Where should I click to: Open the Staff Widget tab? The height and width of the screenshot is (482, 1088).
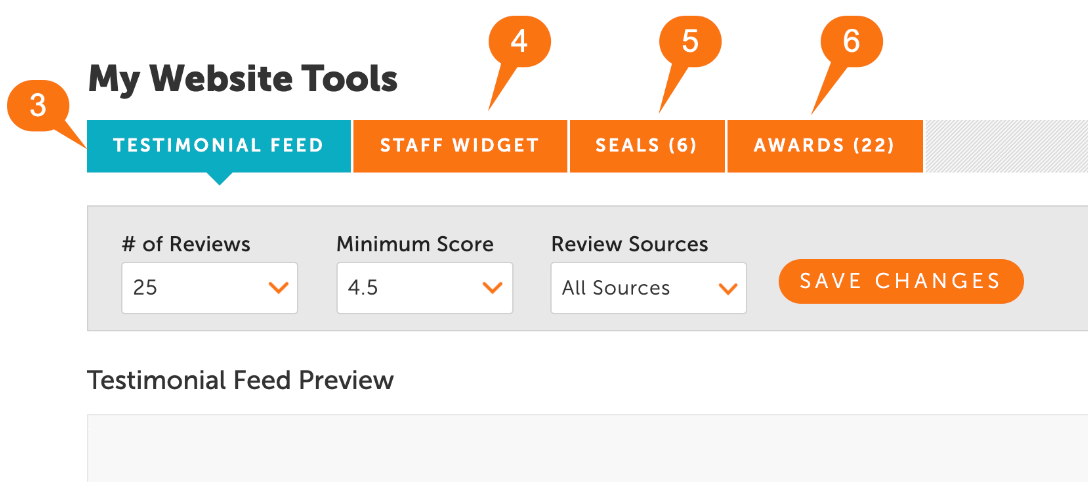click(460, 146)
